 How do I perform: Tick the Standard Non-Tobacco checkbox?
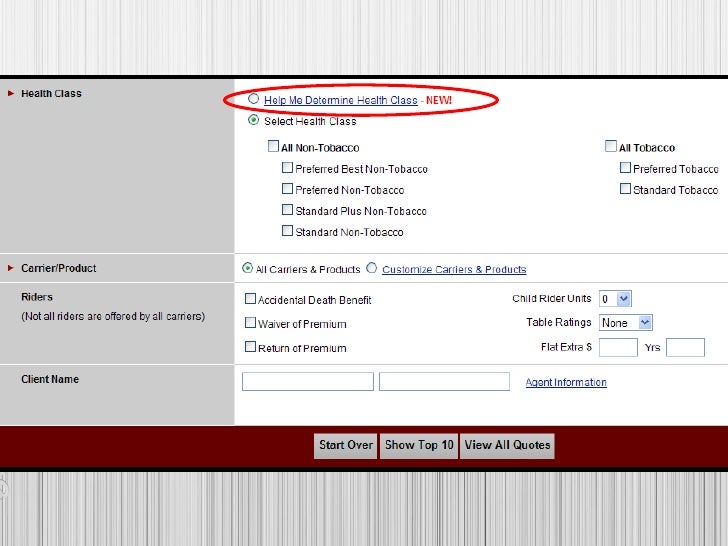(287, 231)
